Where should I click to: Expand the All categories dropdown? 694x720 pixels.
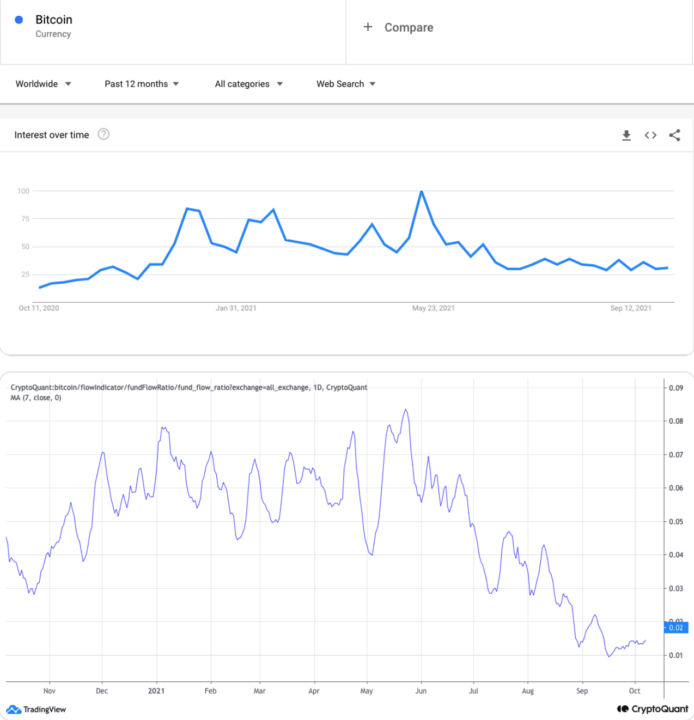(249, 84)
